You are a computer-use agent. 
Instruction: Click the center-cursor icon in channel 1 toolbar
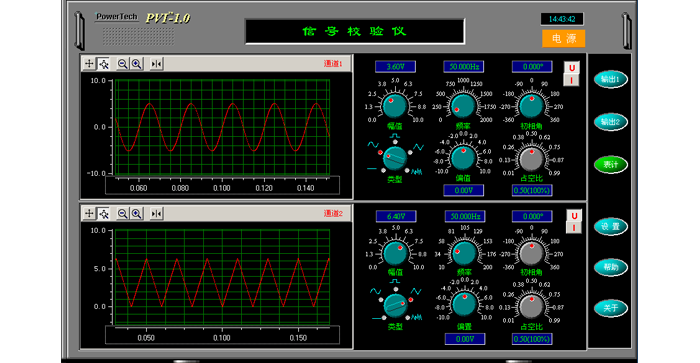click(x=156, y=64)
